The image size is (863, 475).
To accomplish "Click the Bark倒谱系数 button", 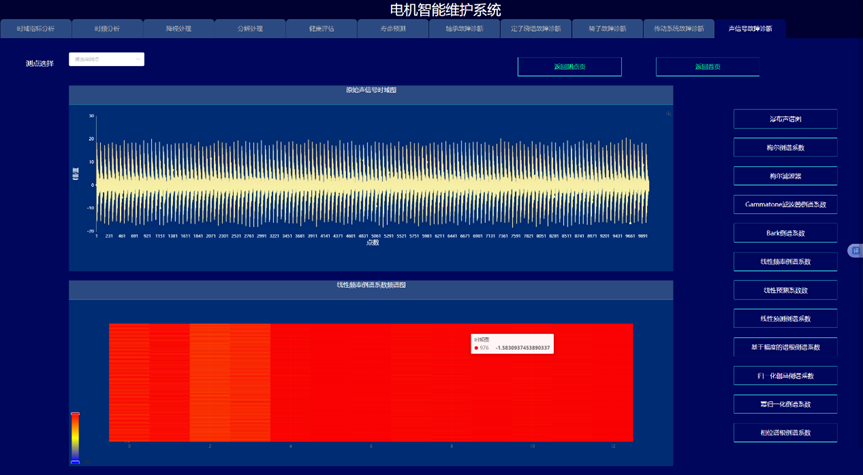I will point(785,233).
